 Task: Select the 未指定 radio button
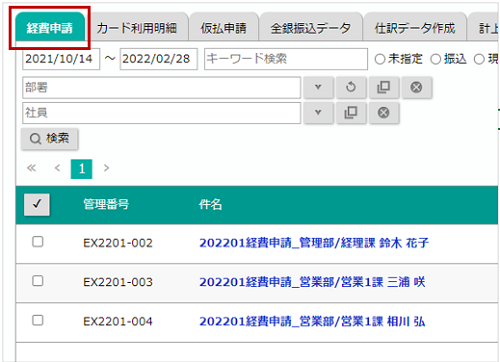380,59
